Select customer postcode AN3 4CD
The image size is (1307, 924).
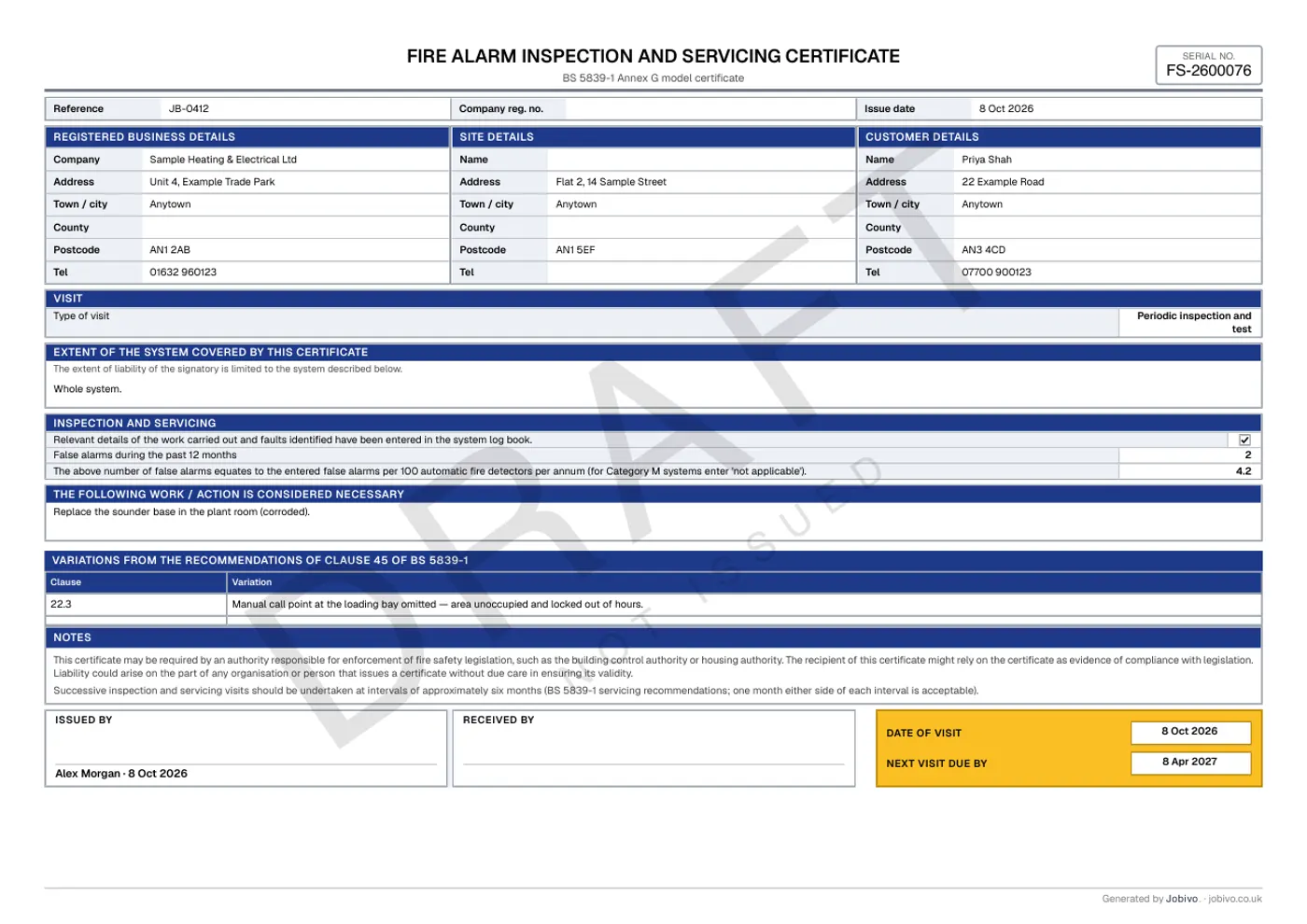(x=983, y=250)
